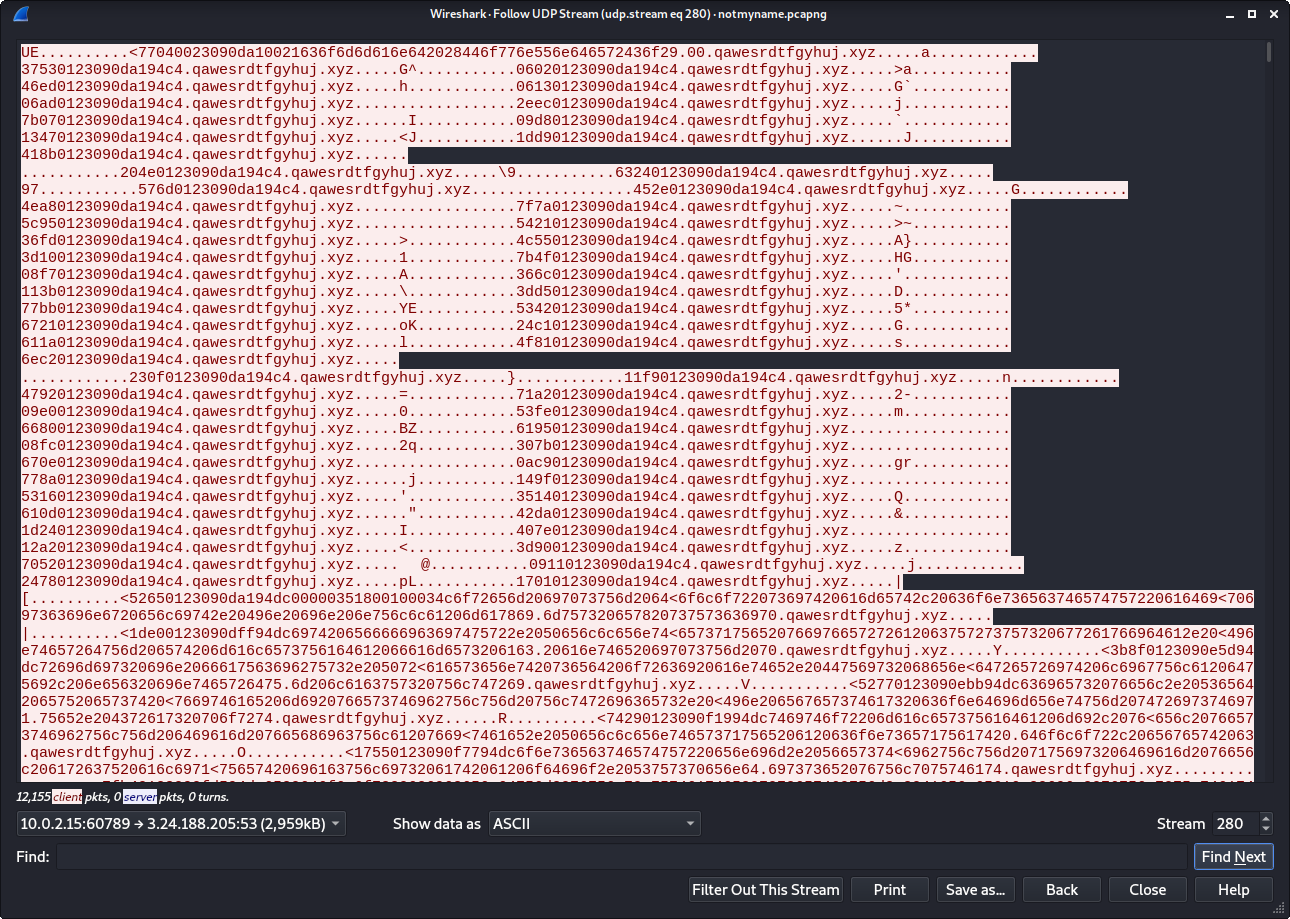Click the packet count status text line
The width and height of the screenshot is (1290, 919).
coord(123,797)
